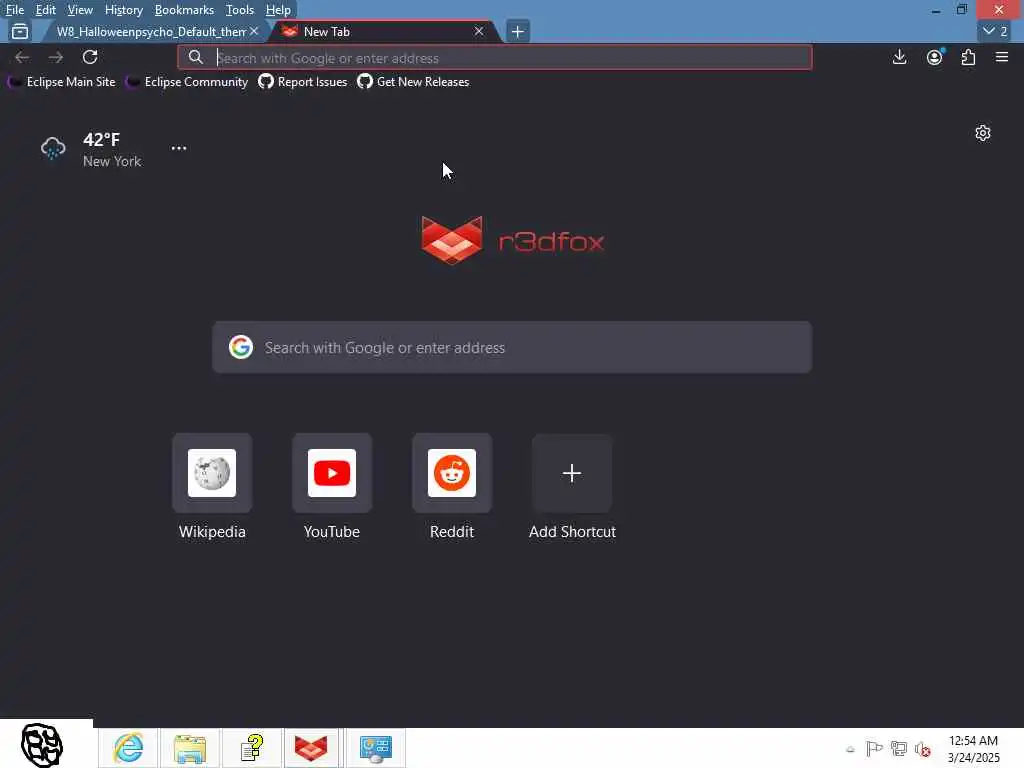Close the W8_Halloweenpsycho_Default tab
Screen dimensions: 1024x768
click(x=254, y=31)
